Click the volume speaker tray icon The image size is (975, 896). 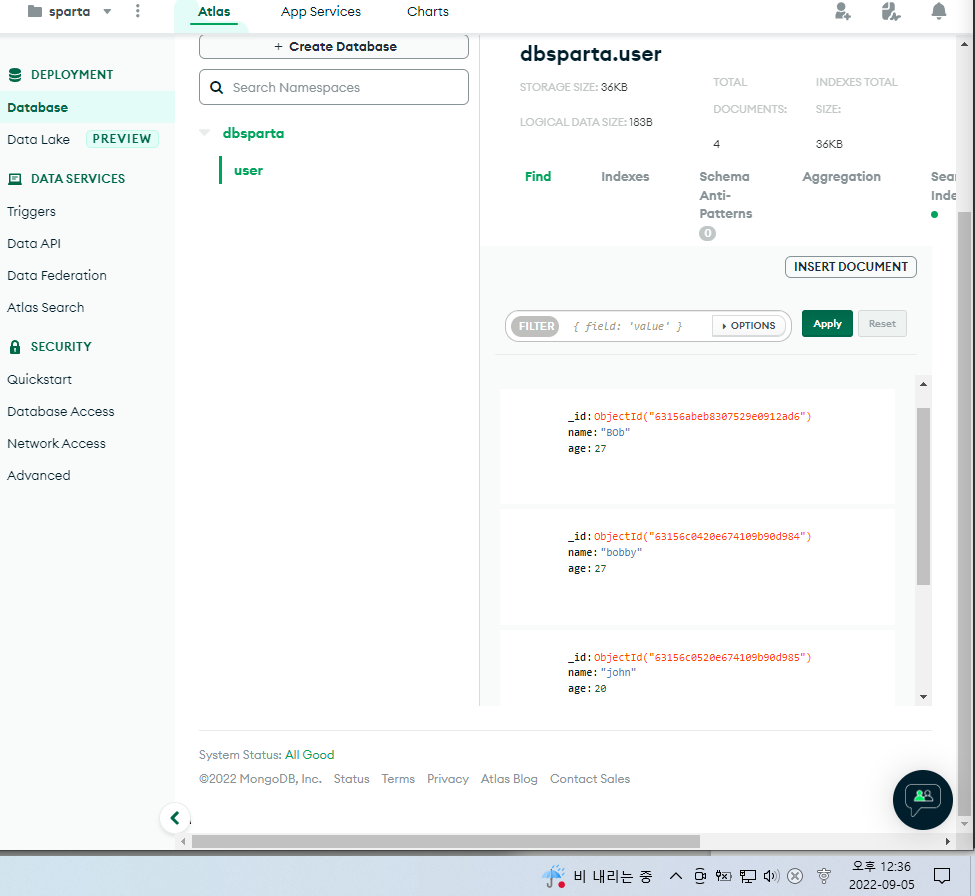tap(771, 876)
